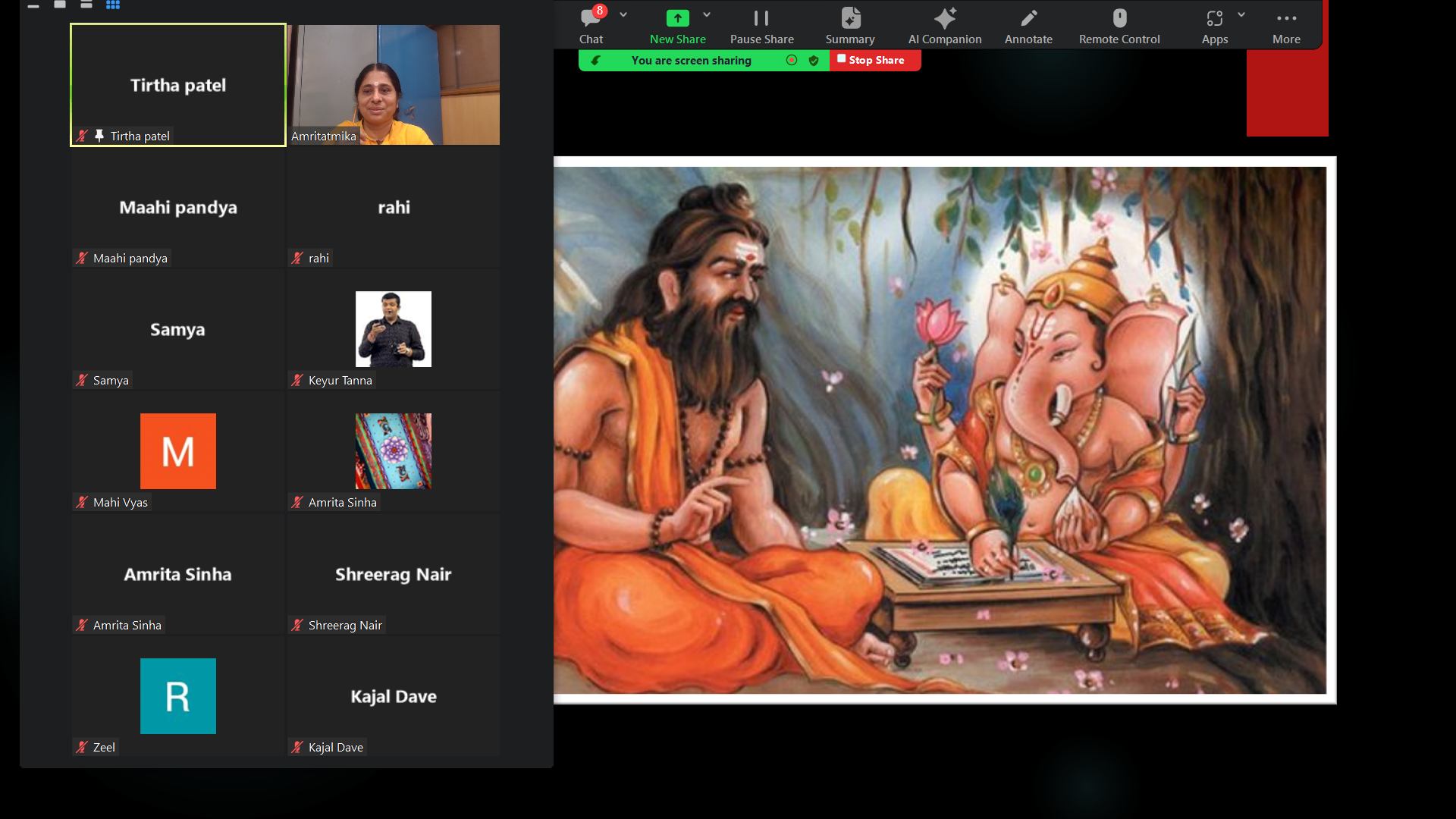The height and width of the screenshot is (819, 1456).
Task: Select Keyur Tanna's profile picture
Action: point(394,329)
